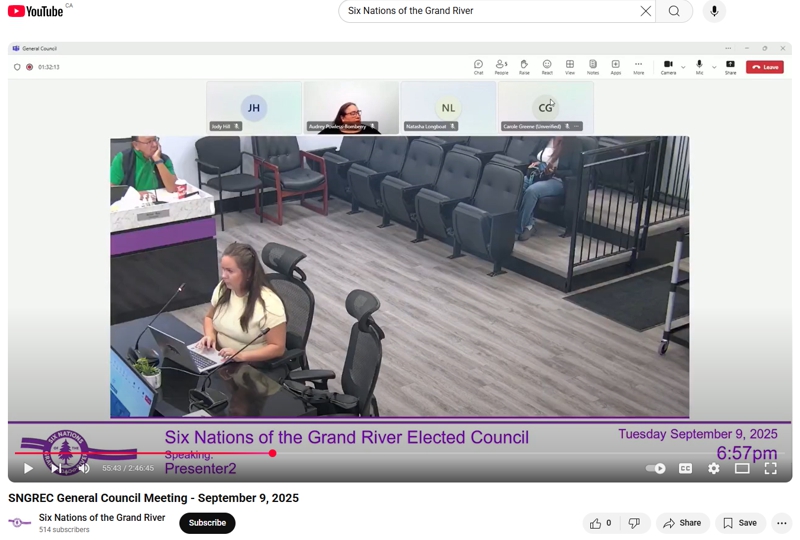Share screen in Teams meeting
Screen dimensions: 800x540
click(x=731, y=67)
